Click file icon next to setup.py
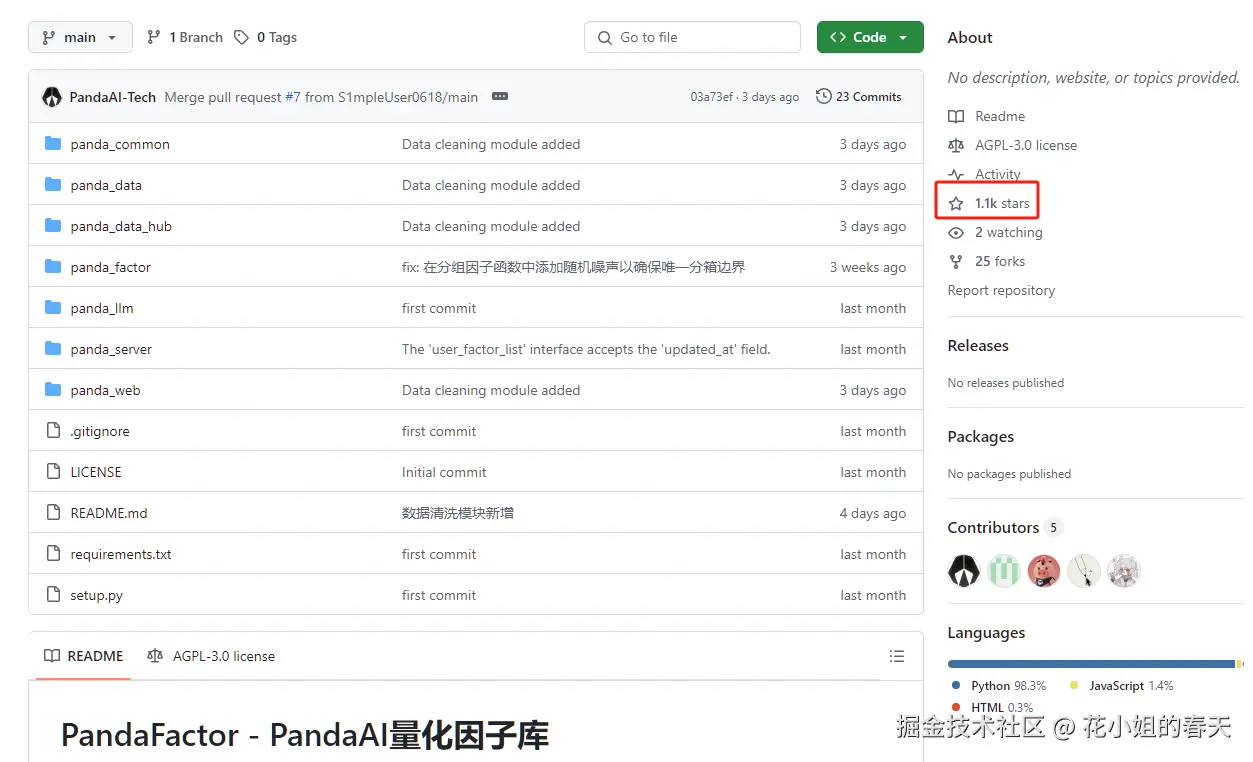The image size is (1253, 762). click(53, 595)
